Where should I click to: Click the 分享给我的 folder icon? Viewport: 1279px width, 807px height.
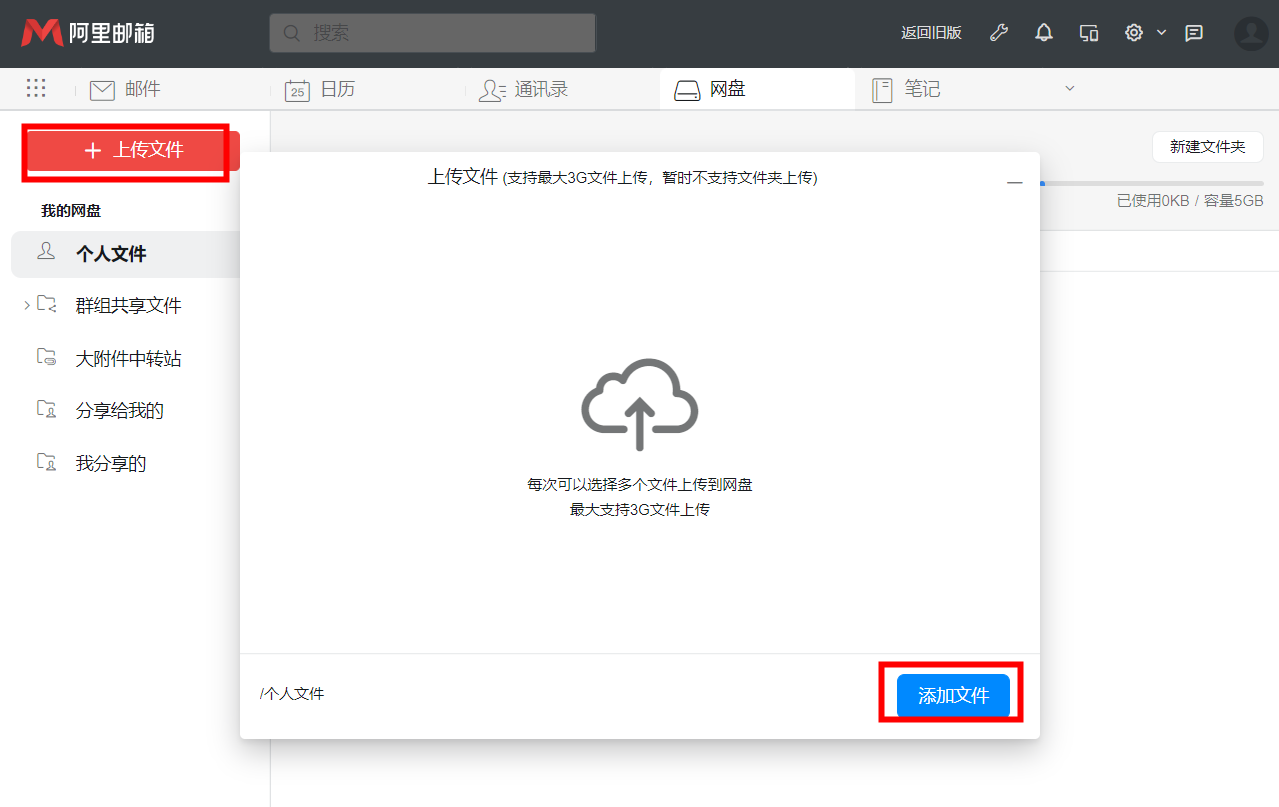click(46, 408)
